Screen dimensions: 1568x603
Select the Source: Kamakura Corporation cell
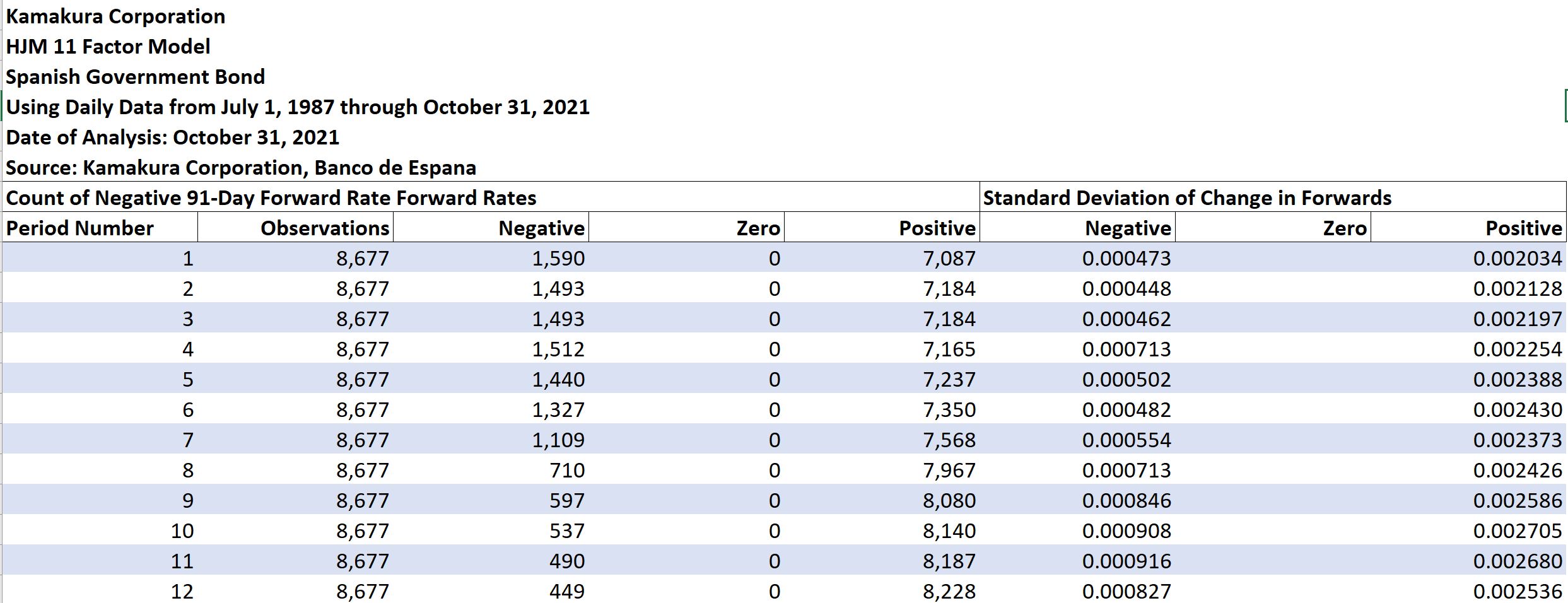(241, 168)
